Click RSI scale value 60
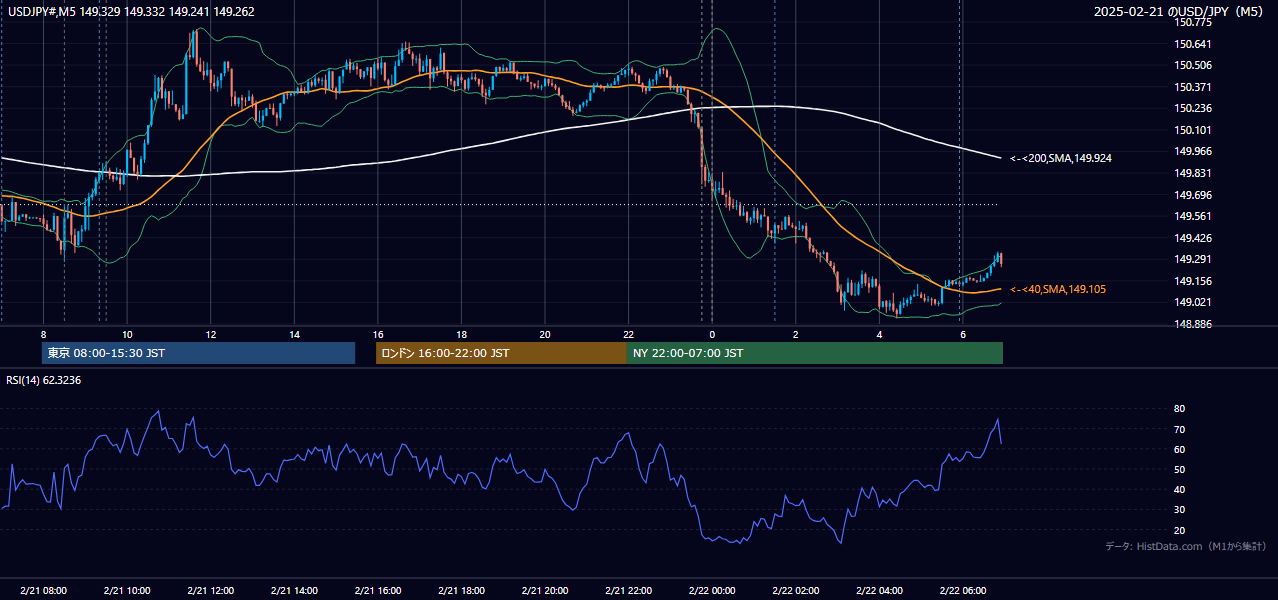Viewport: 1278px width, 600px height. point(1179,449)
